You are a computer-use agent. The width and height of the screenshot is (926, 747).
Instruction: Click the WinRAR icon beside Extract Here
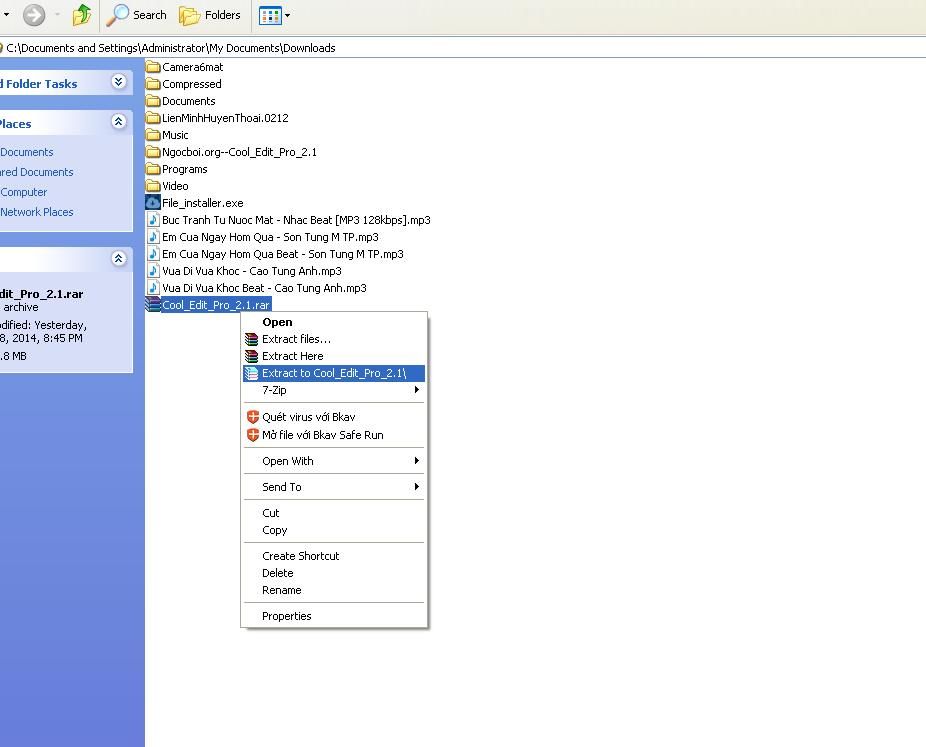point(252,356)
